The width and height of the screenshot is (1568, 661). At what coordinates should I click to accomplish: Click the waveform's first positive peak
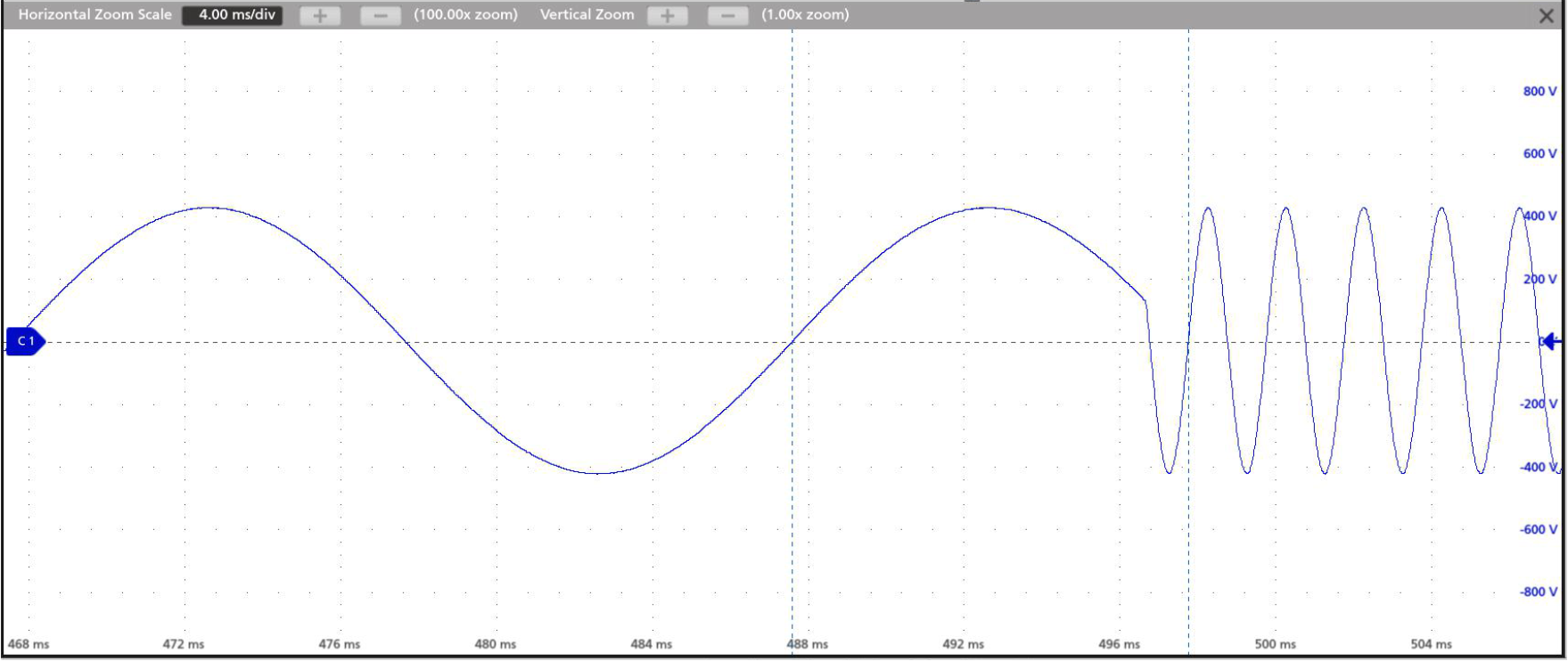209,208
